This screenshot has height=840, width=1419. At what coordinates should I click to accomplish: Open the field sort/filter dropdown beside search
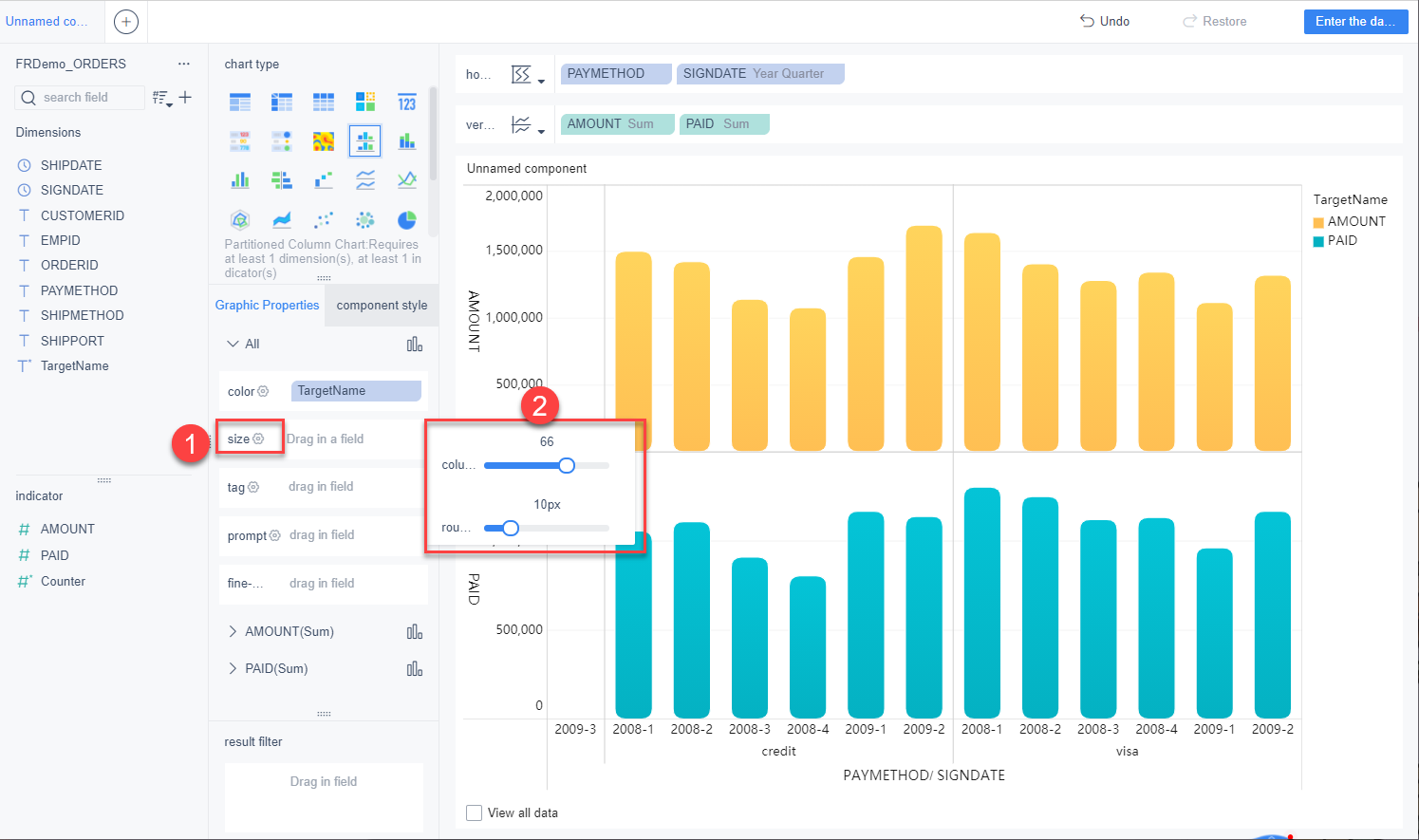[162, 98]
